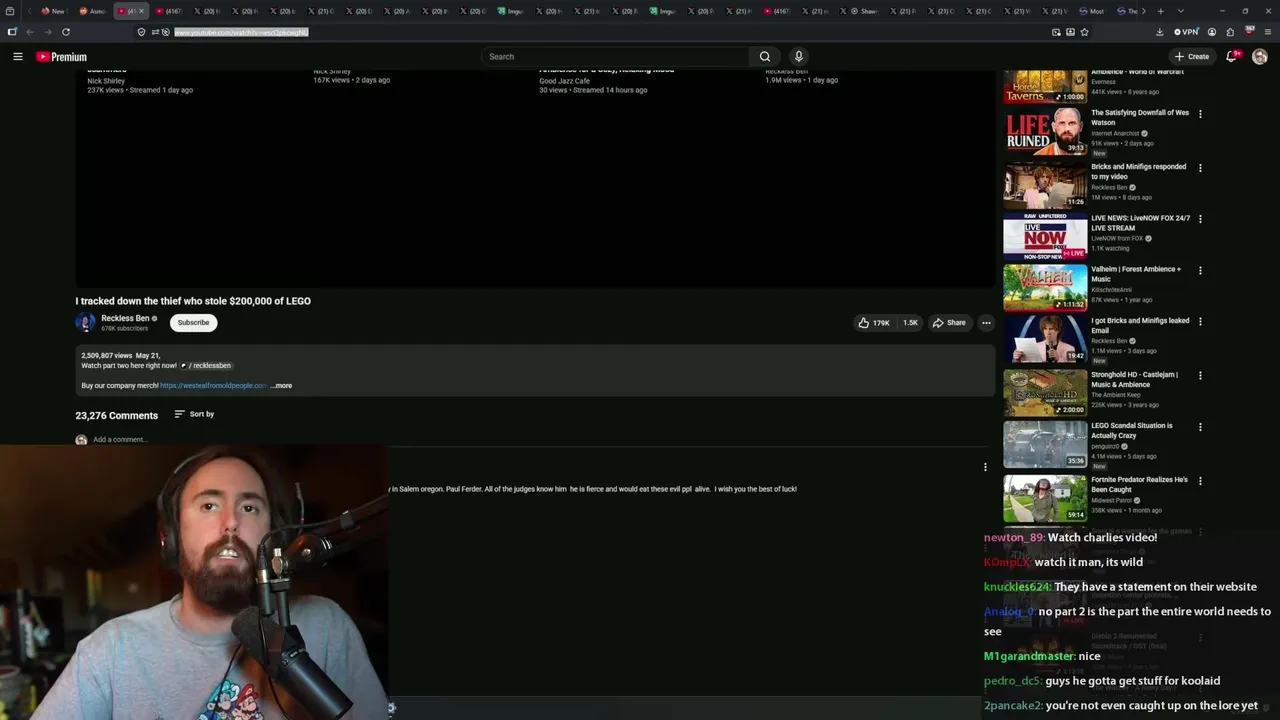The width and height of the screenshot is (1280, 720).
Task: Open the Sort by comments dropdown
Action: 194,414
